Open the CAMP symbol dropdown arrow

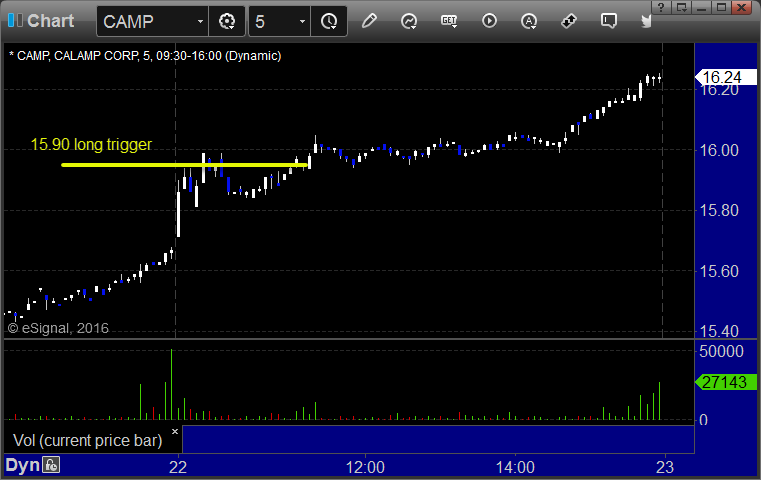(200, 21)
